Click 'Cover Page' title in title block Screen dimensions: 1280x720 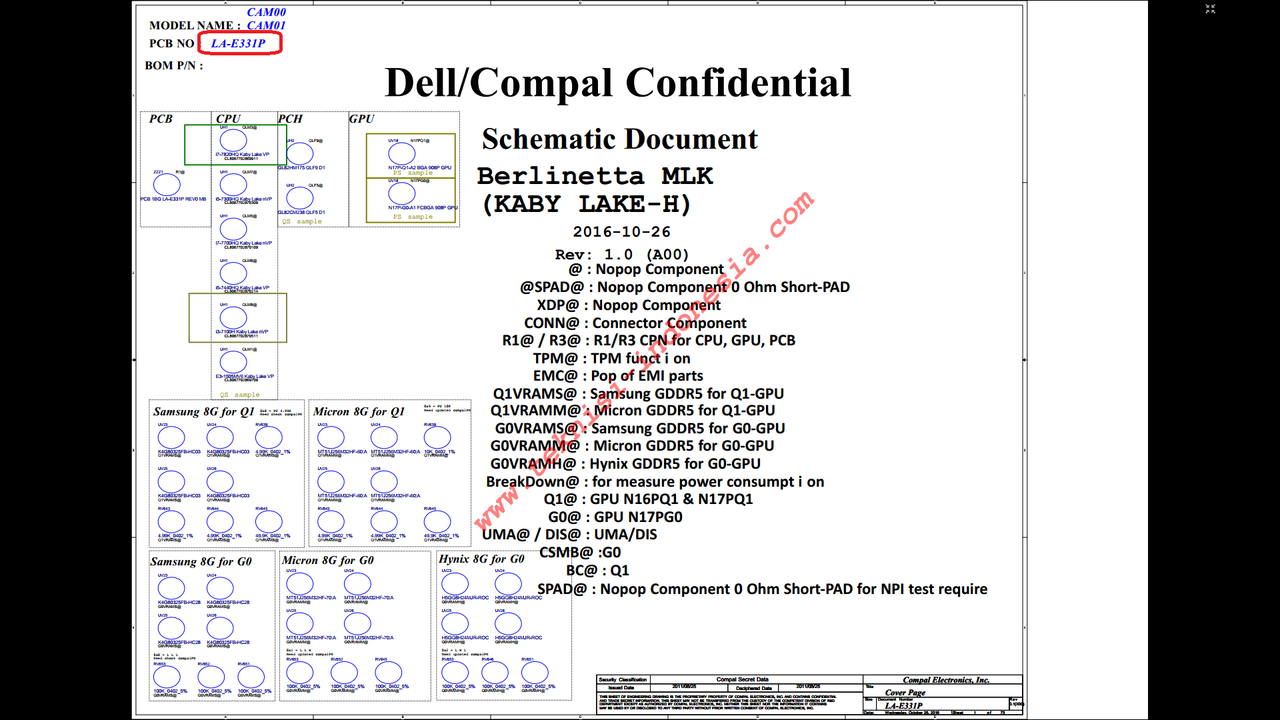click(905, 692)
